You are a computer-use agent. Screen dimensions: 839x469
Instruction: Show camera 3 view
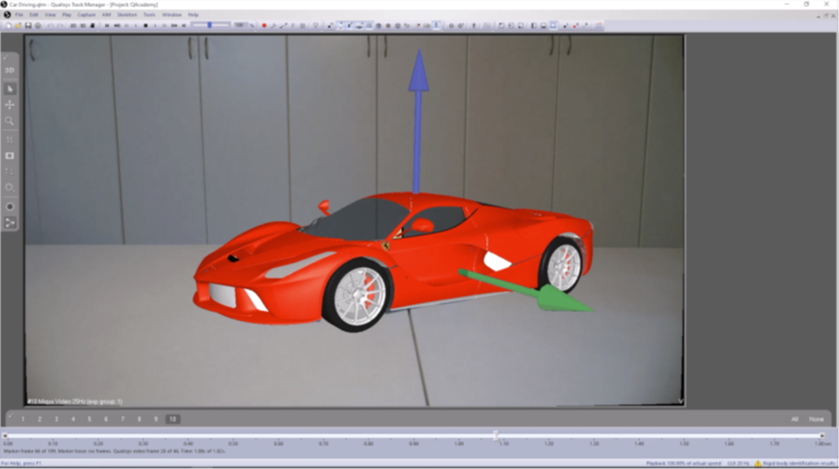[x=56, y=419]
